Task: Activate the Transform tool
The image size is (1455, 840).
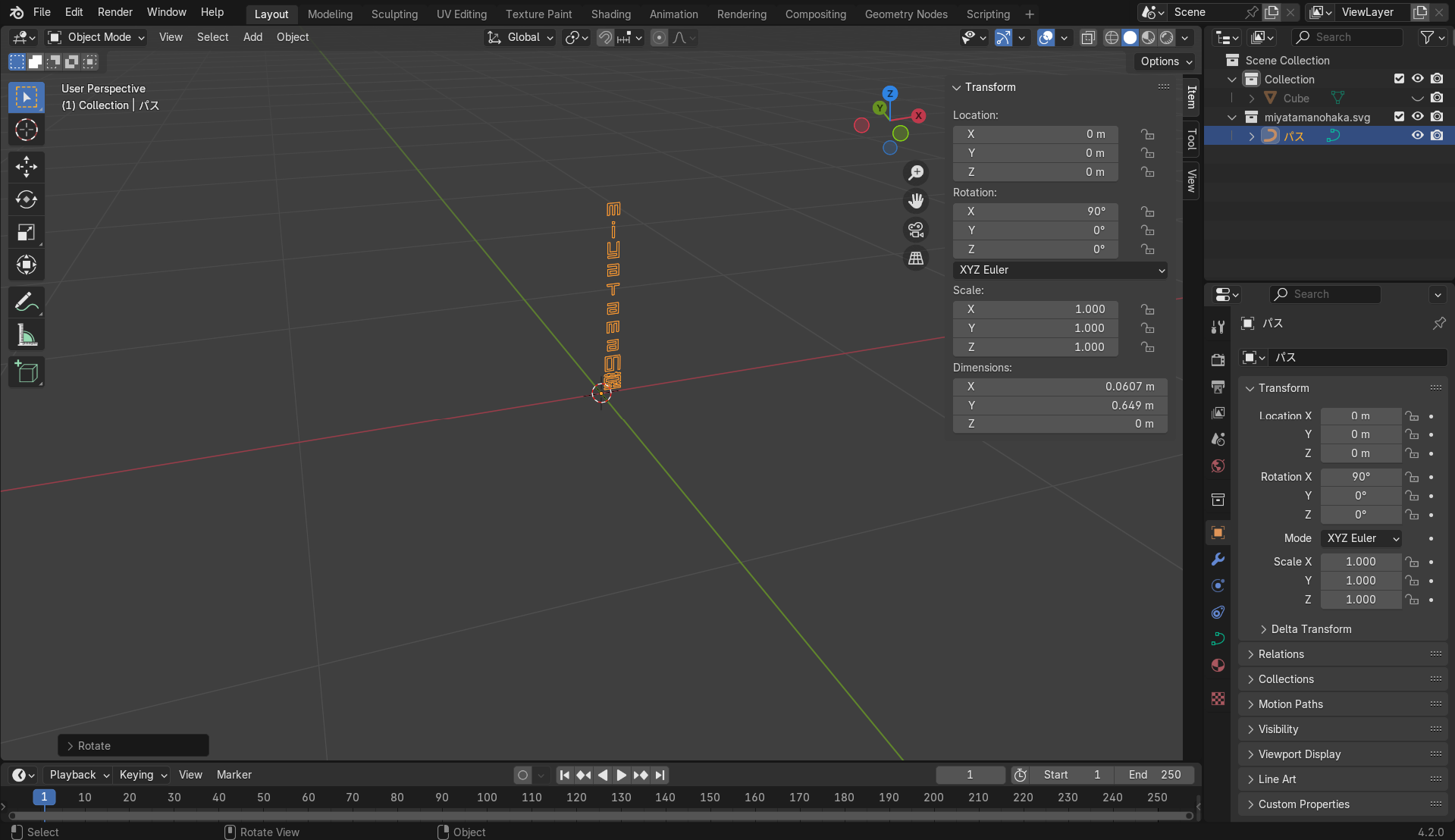Action: click(27, 265)
